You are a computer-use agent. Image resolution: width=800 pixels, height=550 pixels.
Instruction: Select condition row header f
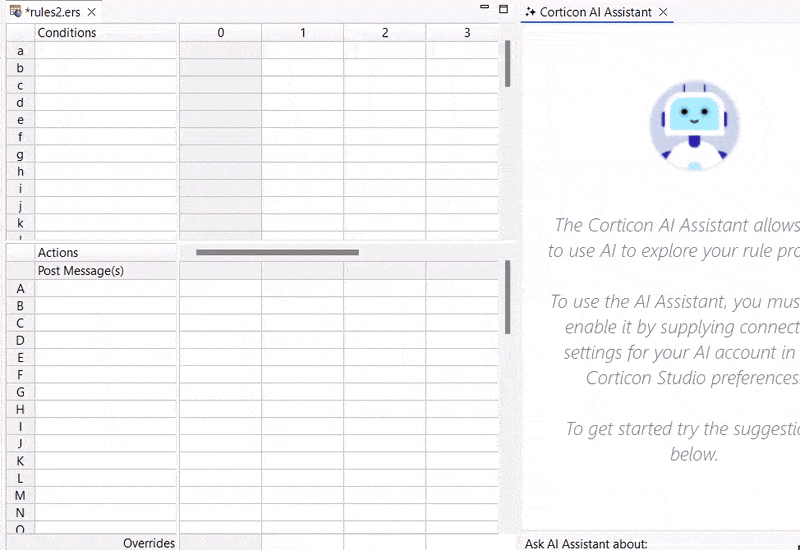20,137
